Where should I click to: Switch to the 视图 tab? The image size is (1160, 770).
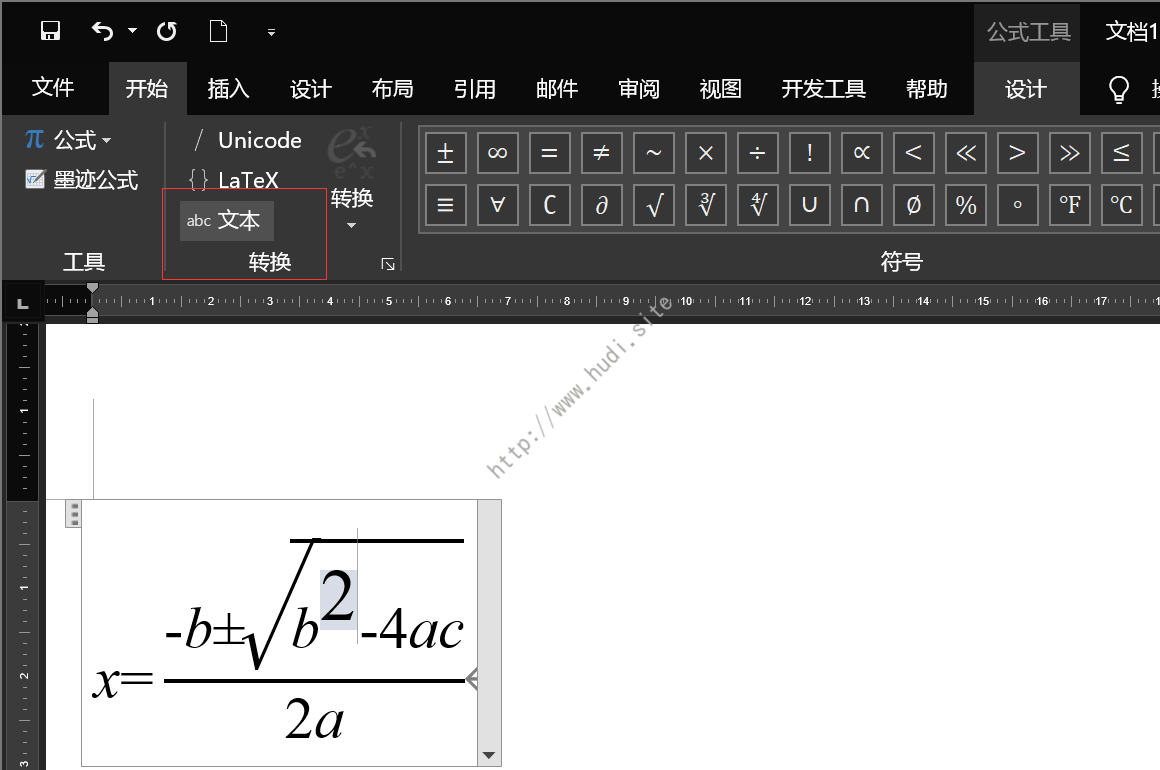coord(720,90)
